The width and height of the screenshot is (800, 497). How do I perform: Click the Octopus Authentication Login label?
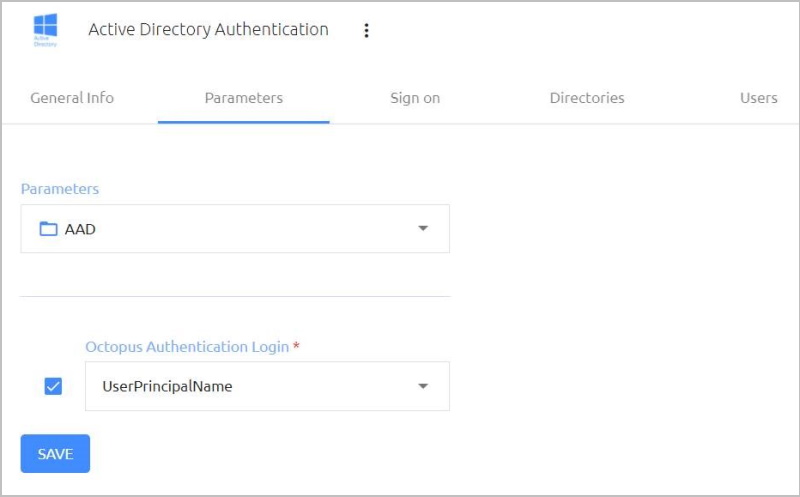(187, 347)
